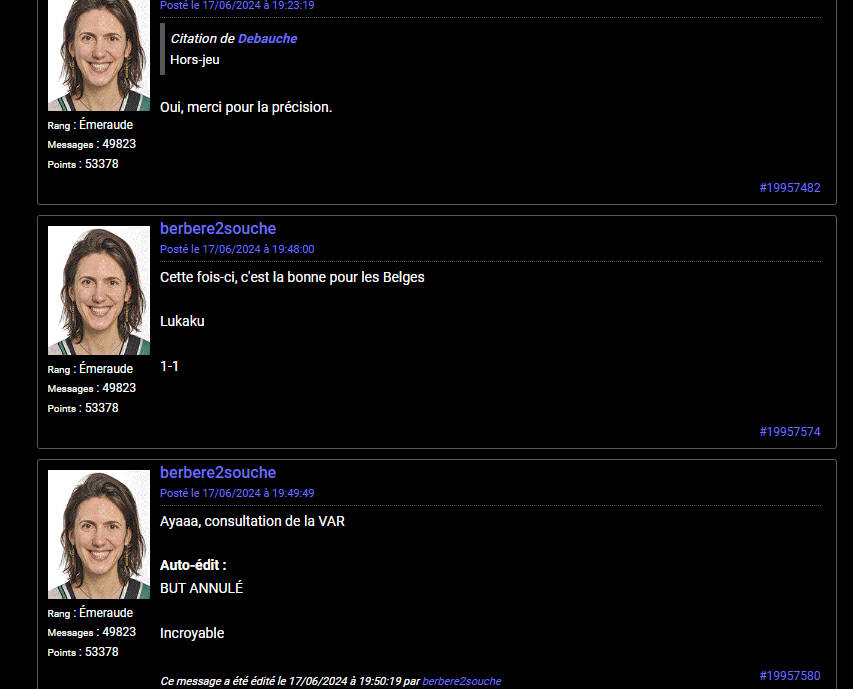Open berbere2souche profile from the 19:48:00 post
This screenshot has height=689, width=853.
218,229
